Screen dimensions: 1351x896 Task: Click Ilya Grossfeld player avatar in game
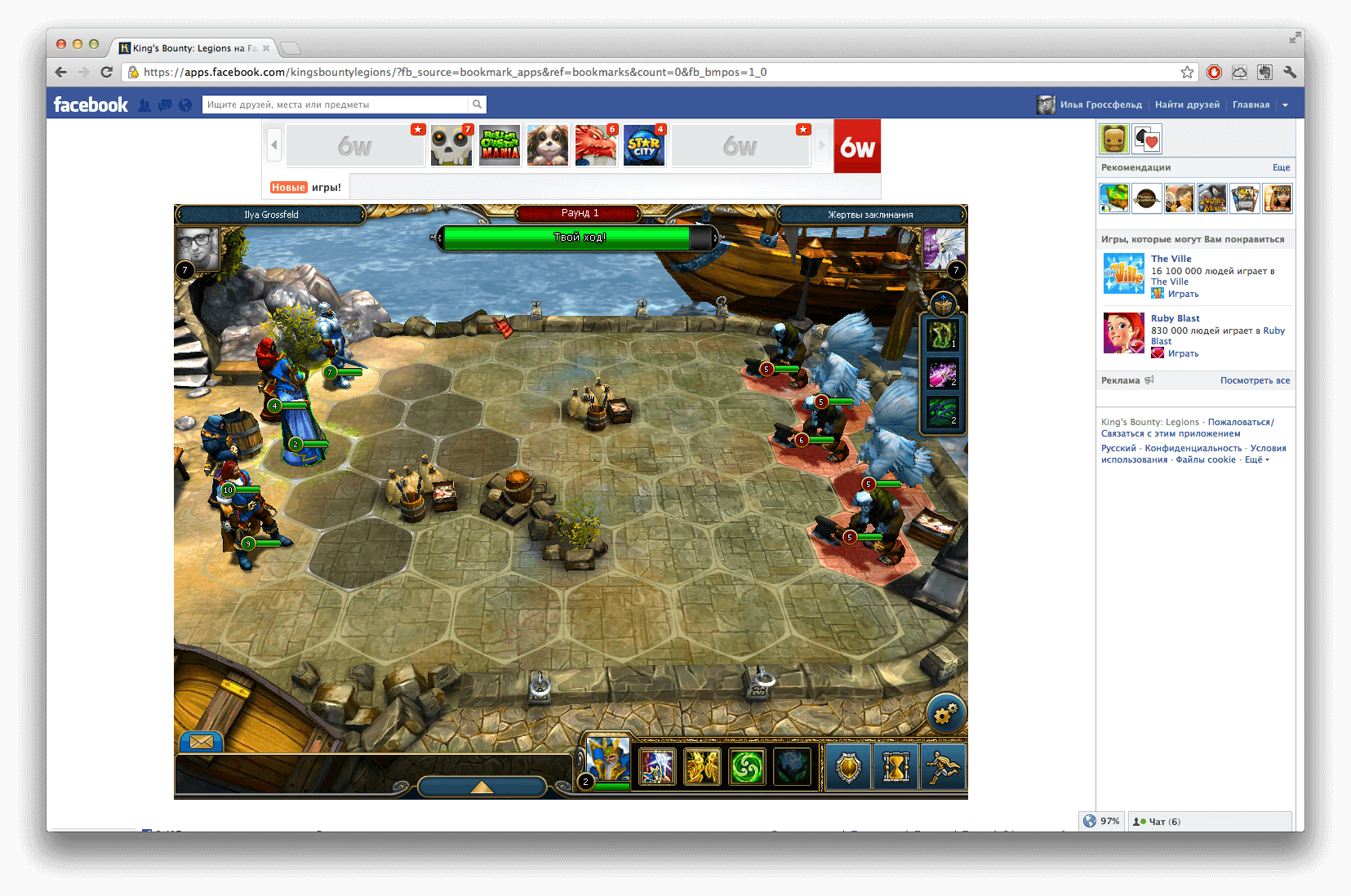coord(198,248)
